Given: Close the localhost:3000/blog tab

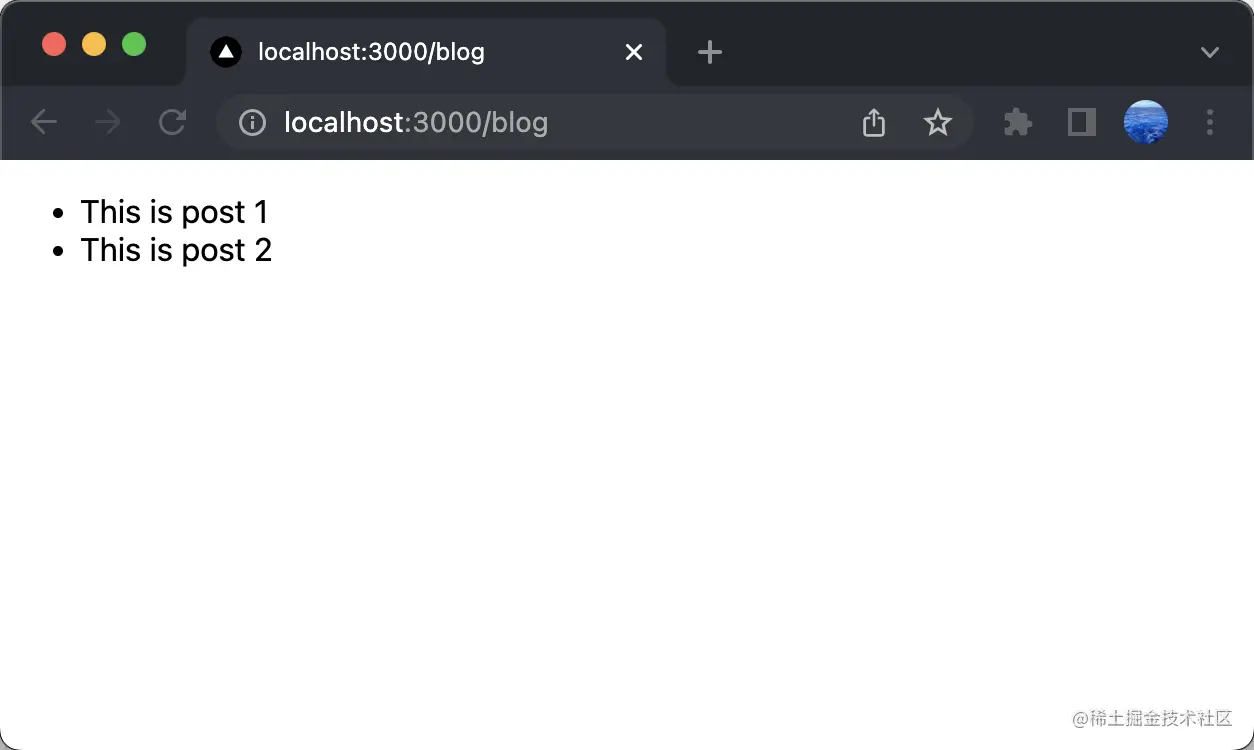Looking at the screenshot, I should 634,52.
